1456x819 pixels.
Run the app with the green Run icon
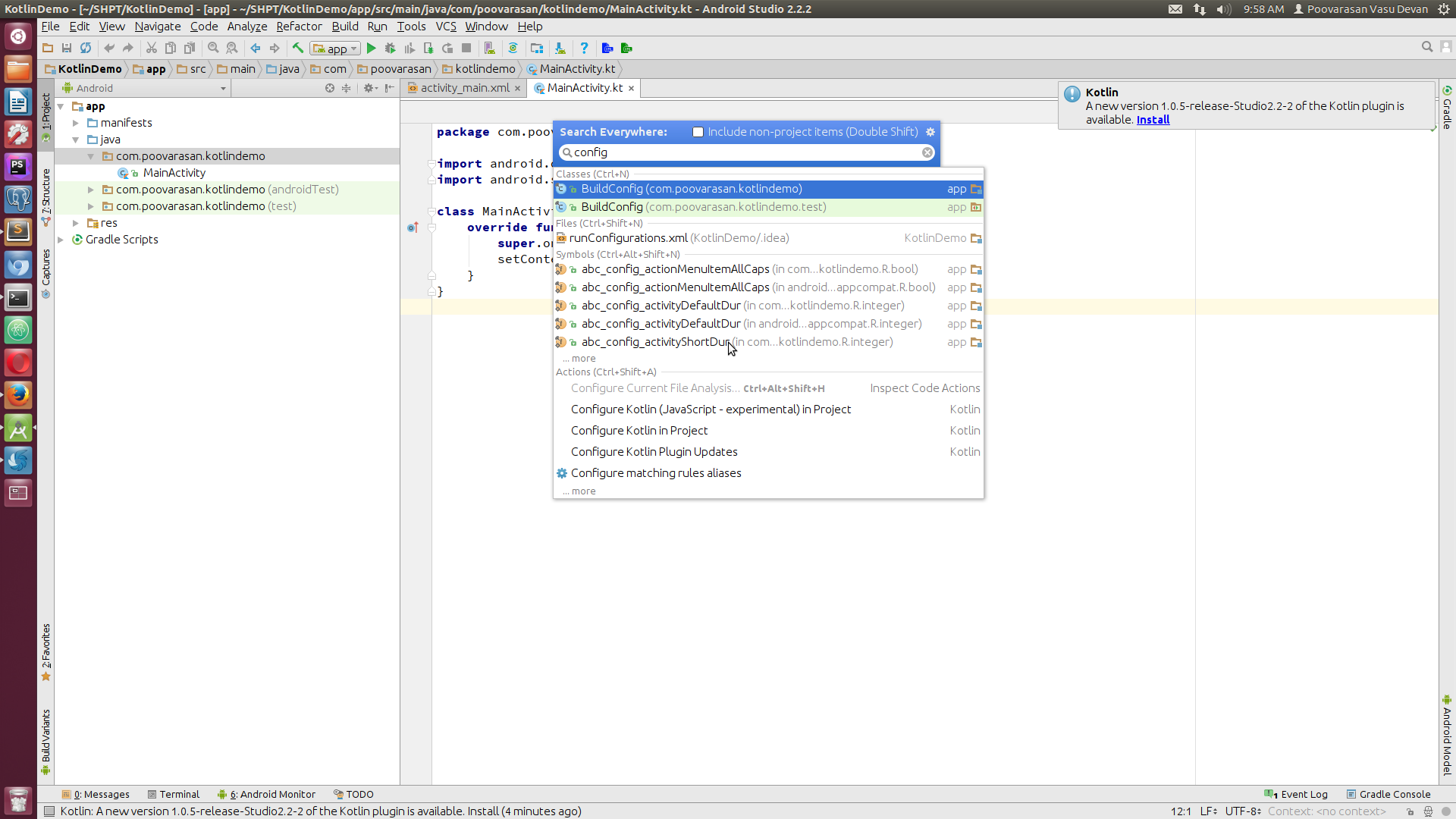tap(372, 48)
